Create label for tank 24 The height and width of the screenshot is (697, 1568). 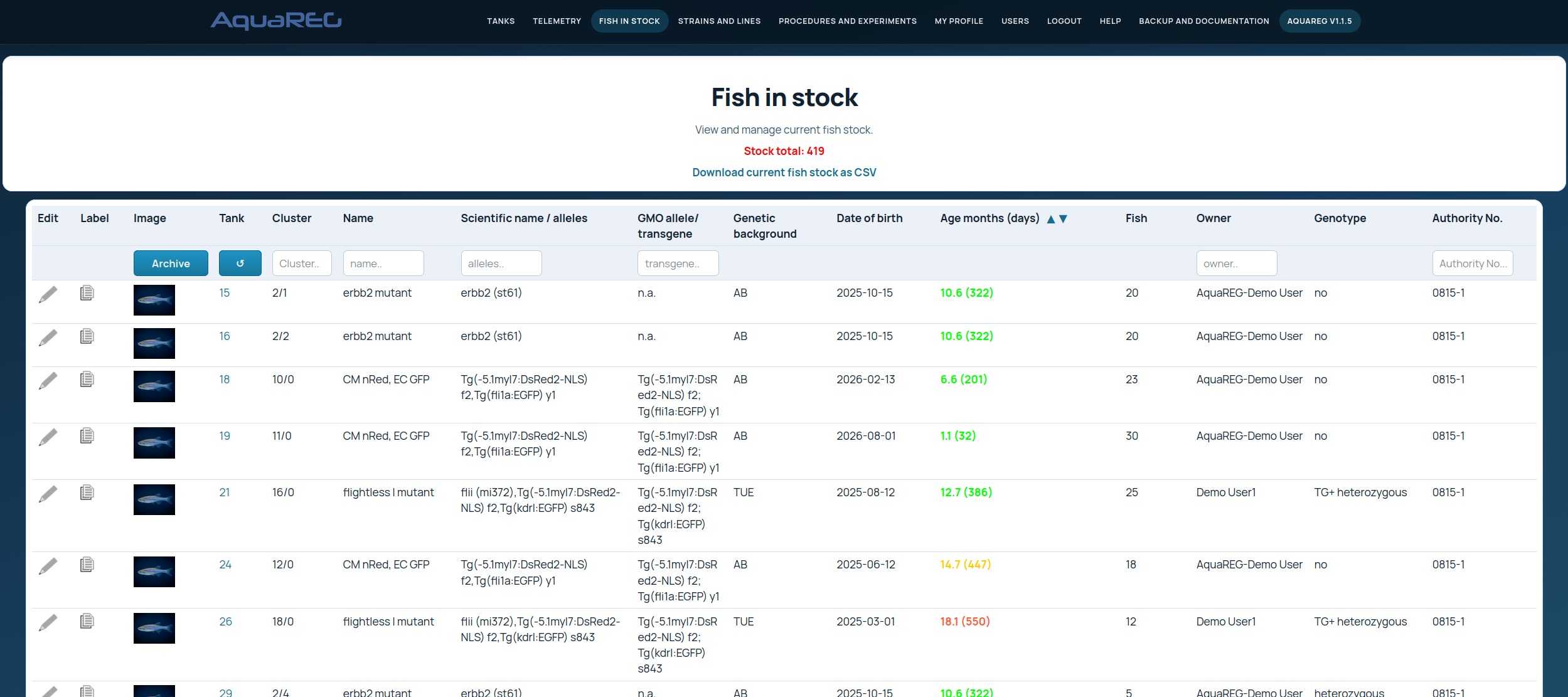87,565
